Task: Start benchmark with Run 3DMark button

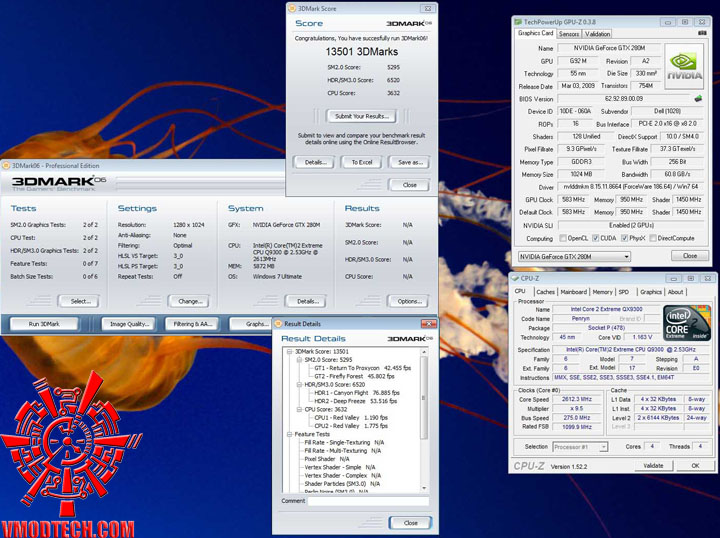Action: tap(44, 324)
